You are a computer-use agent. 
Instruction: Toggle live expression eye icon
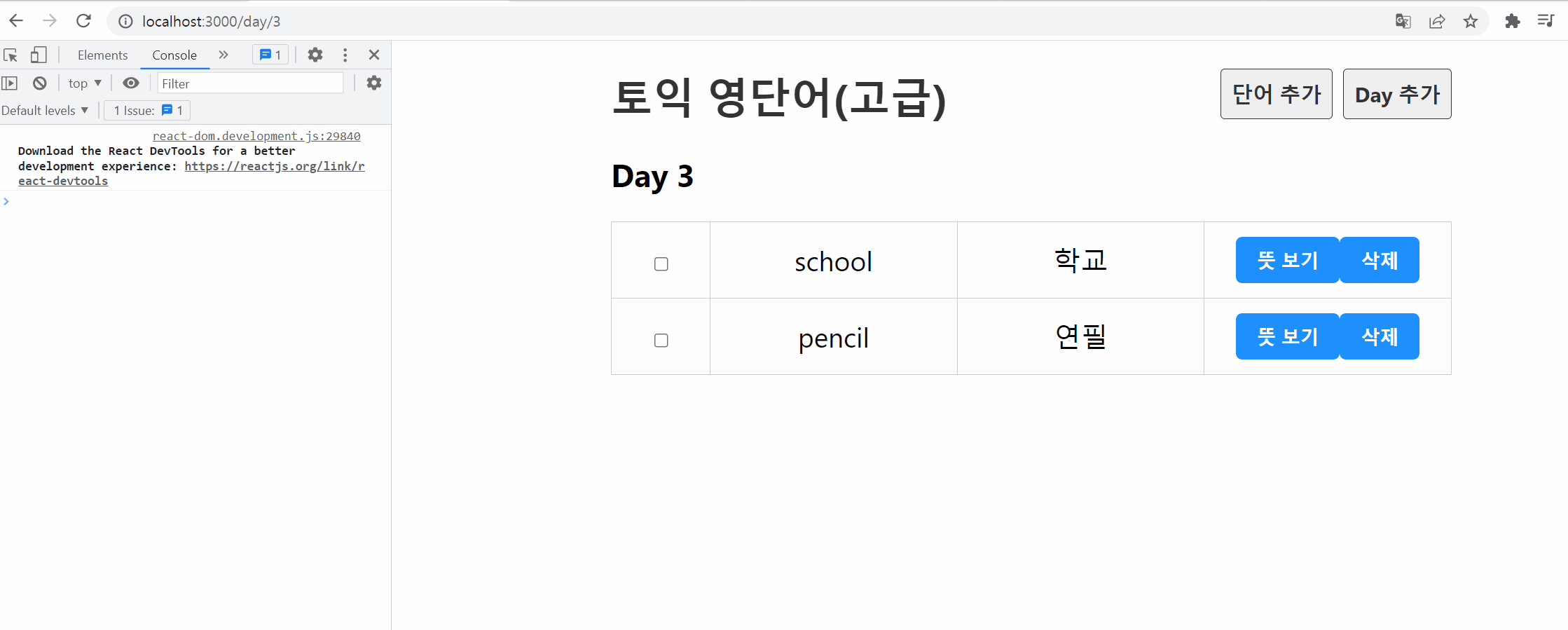[131, 83]
